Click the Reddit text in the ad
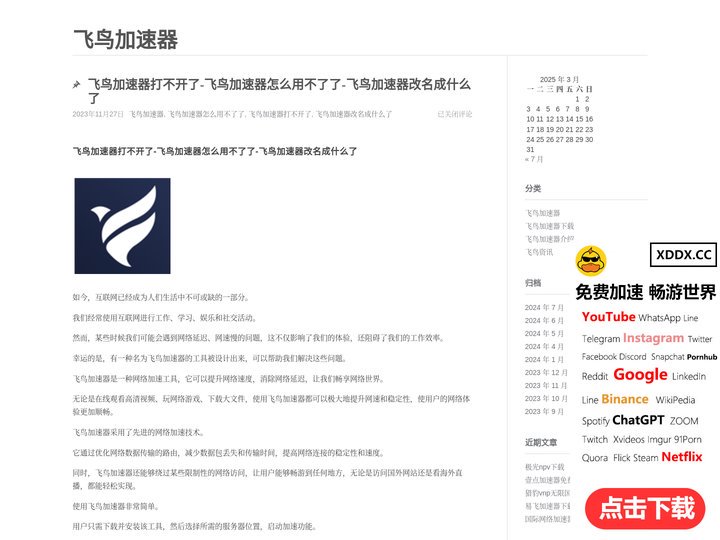 click(595, 377)
